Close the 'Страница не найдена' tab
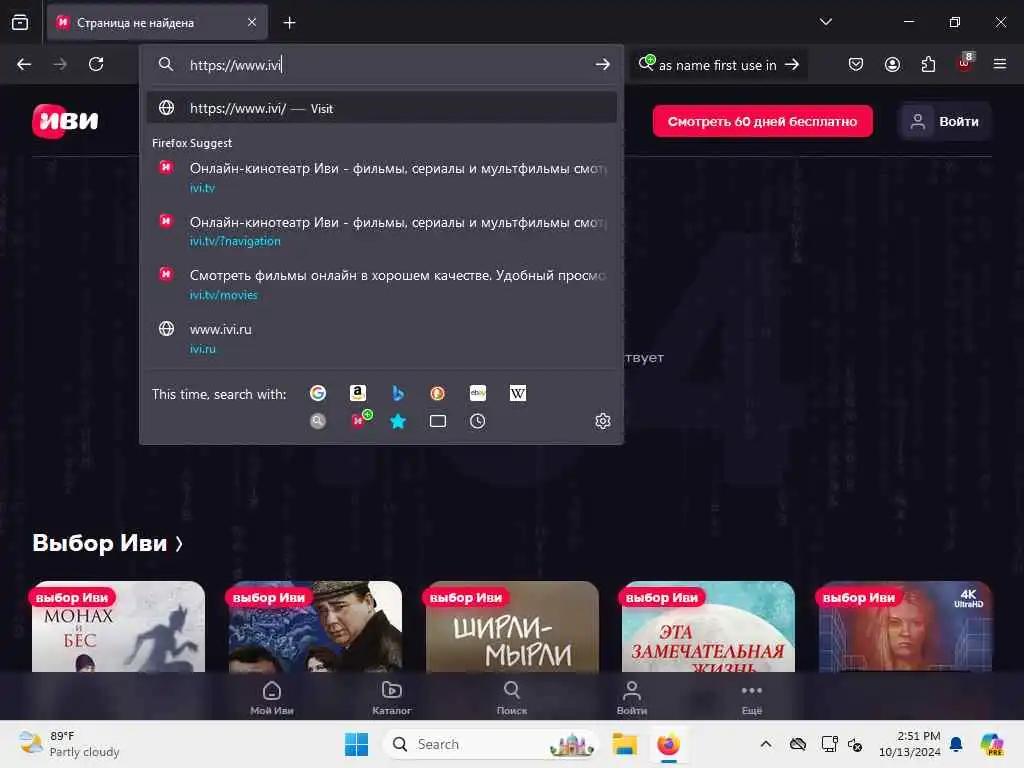 (252, 22)
